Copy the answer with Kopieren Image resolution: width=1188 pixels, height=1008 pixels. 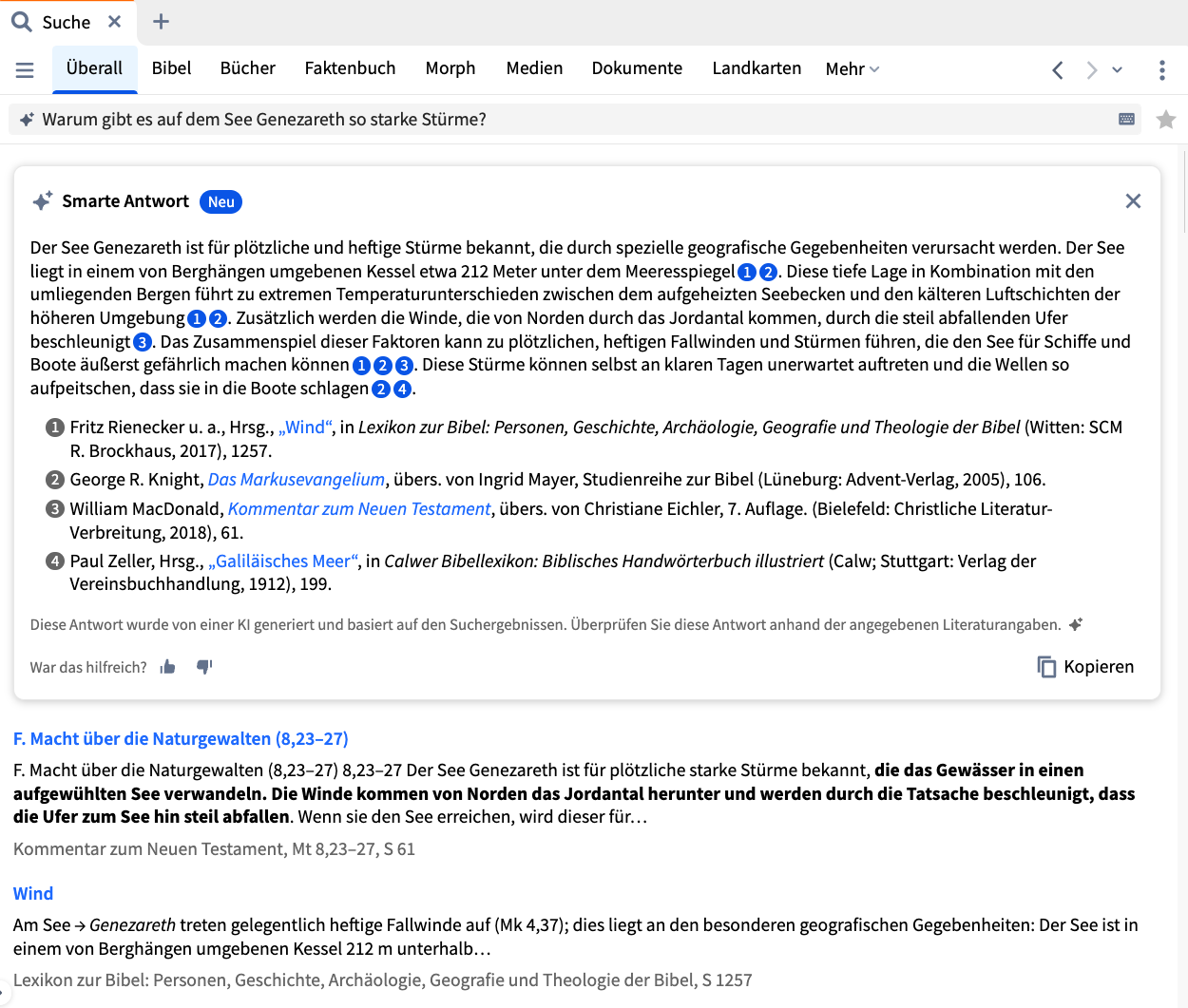point(1085,667)
